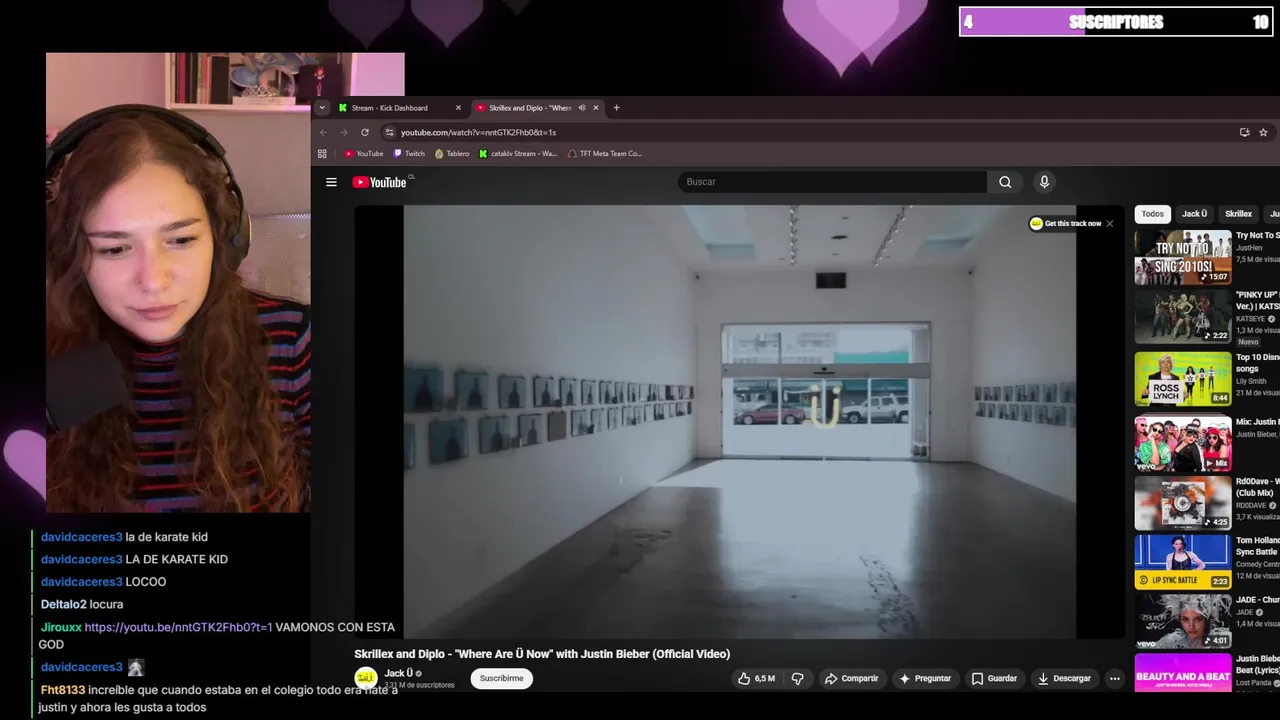Image resolution: width=1280 pixels, height=720 pixels.
Task: Open Jack Ü channel name link
Action: click(398, 673)
